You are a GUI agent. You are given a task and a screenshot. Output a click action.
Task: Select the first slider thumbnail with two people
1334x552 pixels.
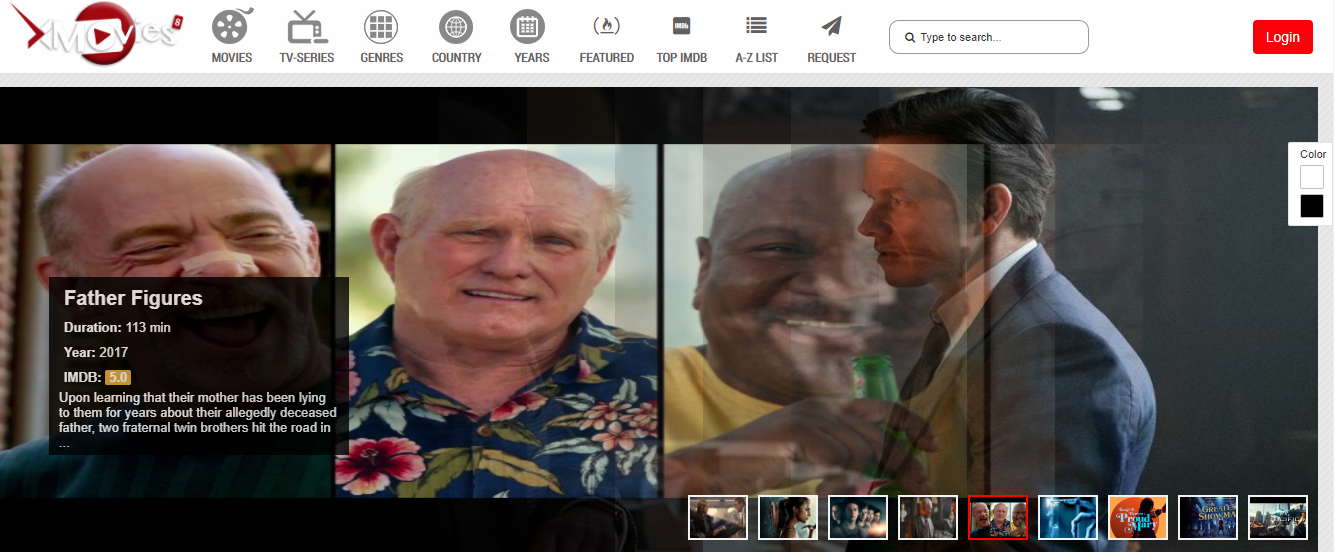coord(718,517)
